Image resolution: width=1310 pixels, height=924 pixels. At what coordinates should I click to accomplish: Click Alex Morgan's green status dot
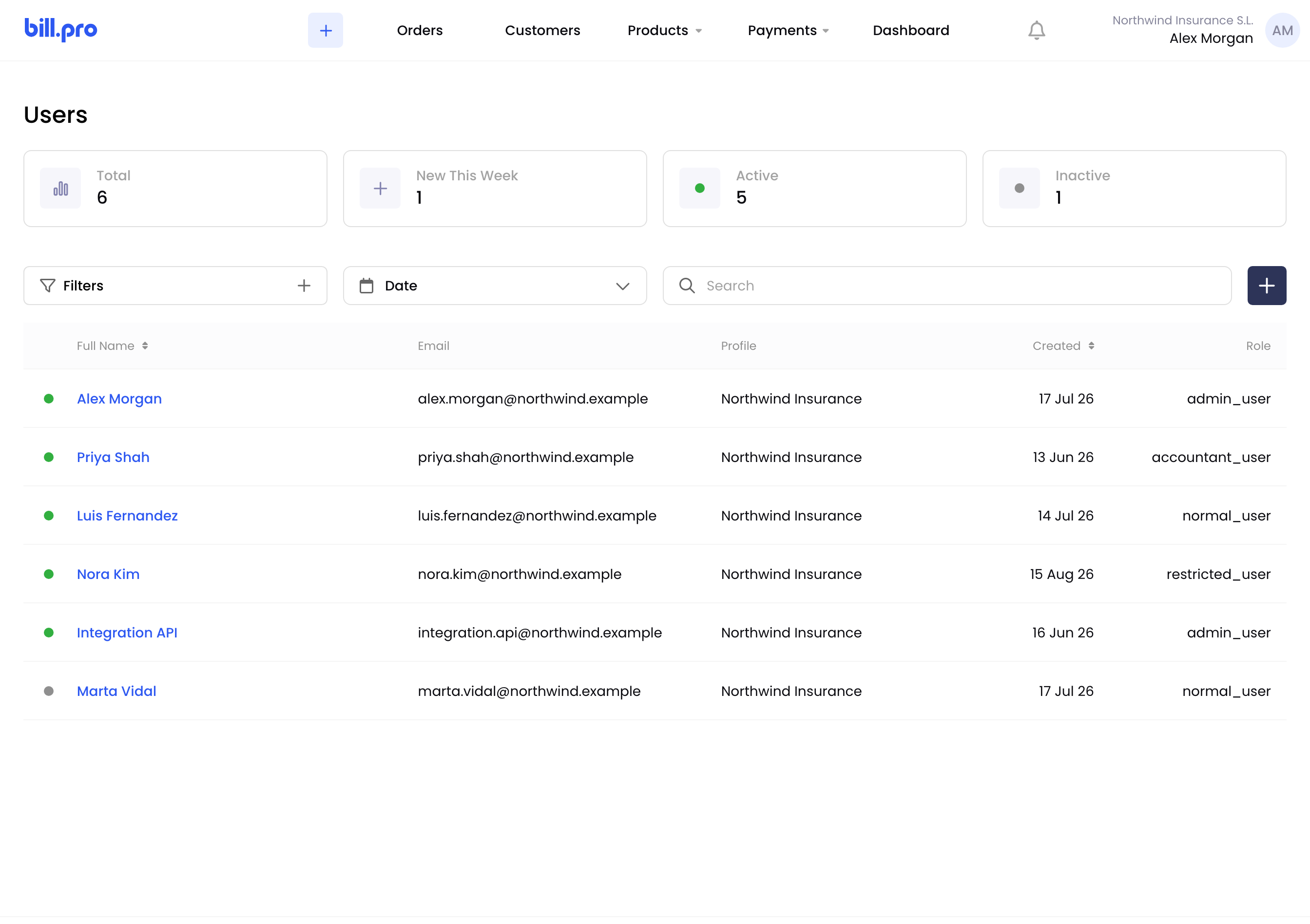tap(49, 399)
